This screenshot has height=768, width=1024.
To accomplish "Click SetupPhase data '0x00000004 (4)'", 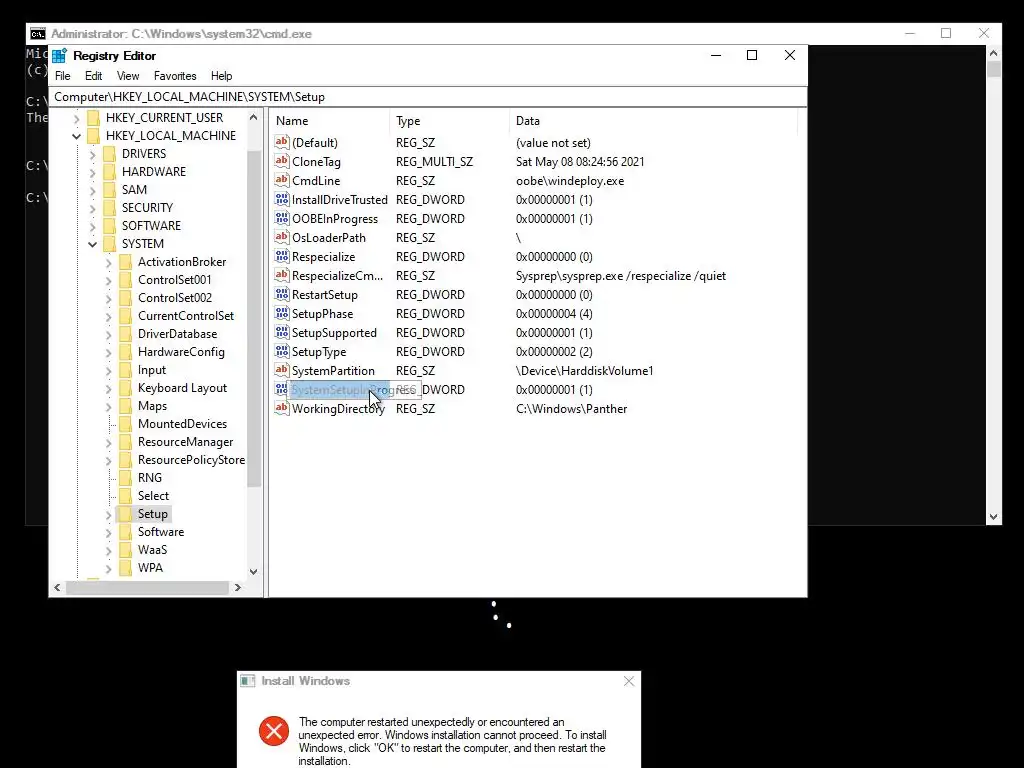I will (554, 314).
